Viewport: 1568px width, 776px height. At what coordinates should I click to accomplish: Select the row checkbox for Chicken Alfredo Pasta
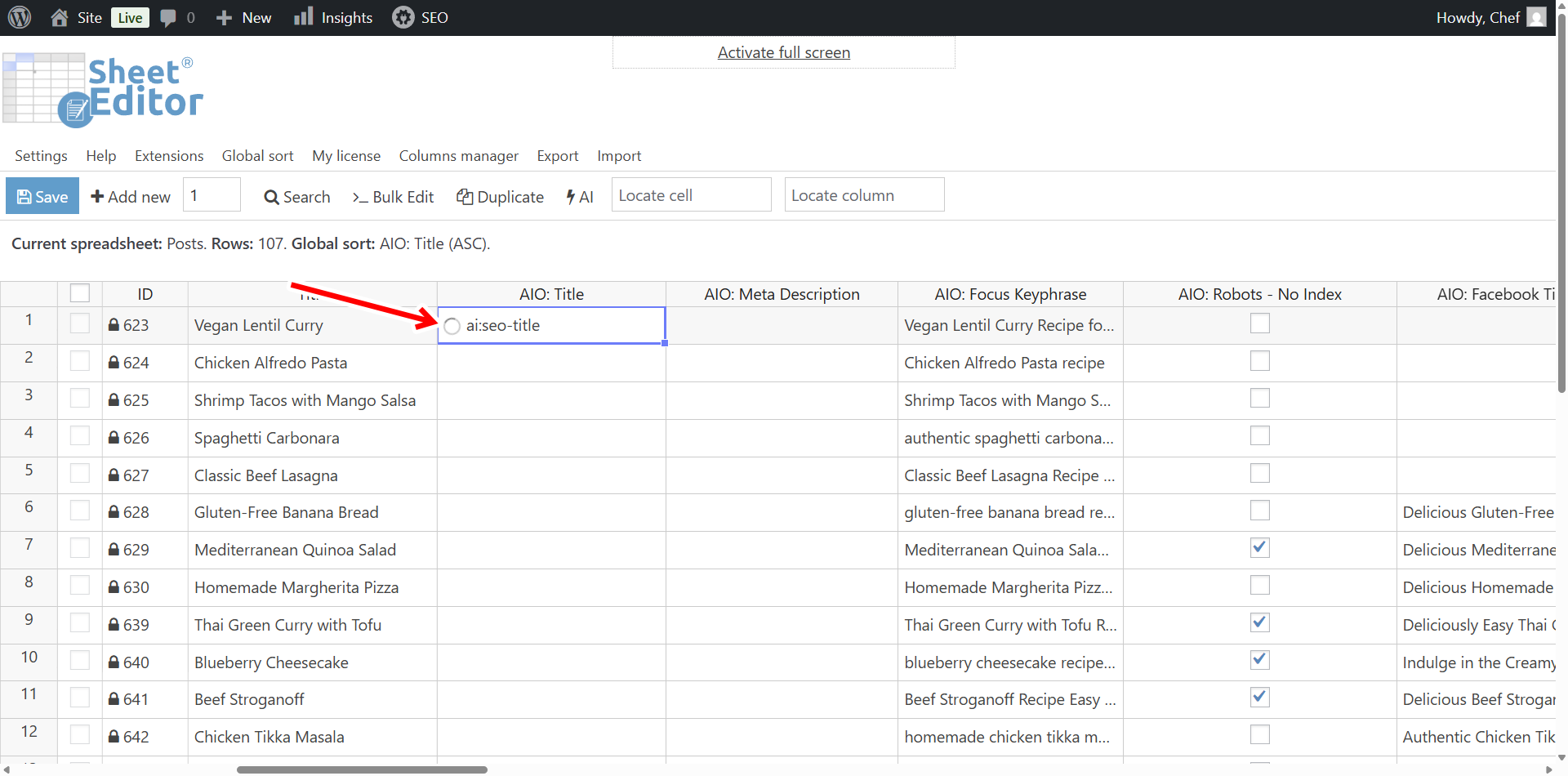[80, 361]
